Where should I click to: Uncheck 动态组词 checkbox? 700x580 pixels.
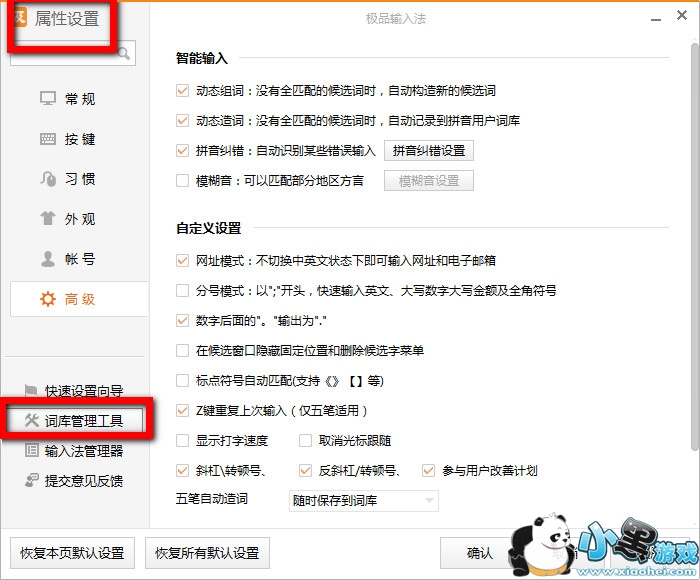182,91
